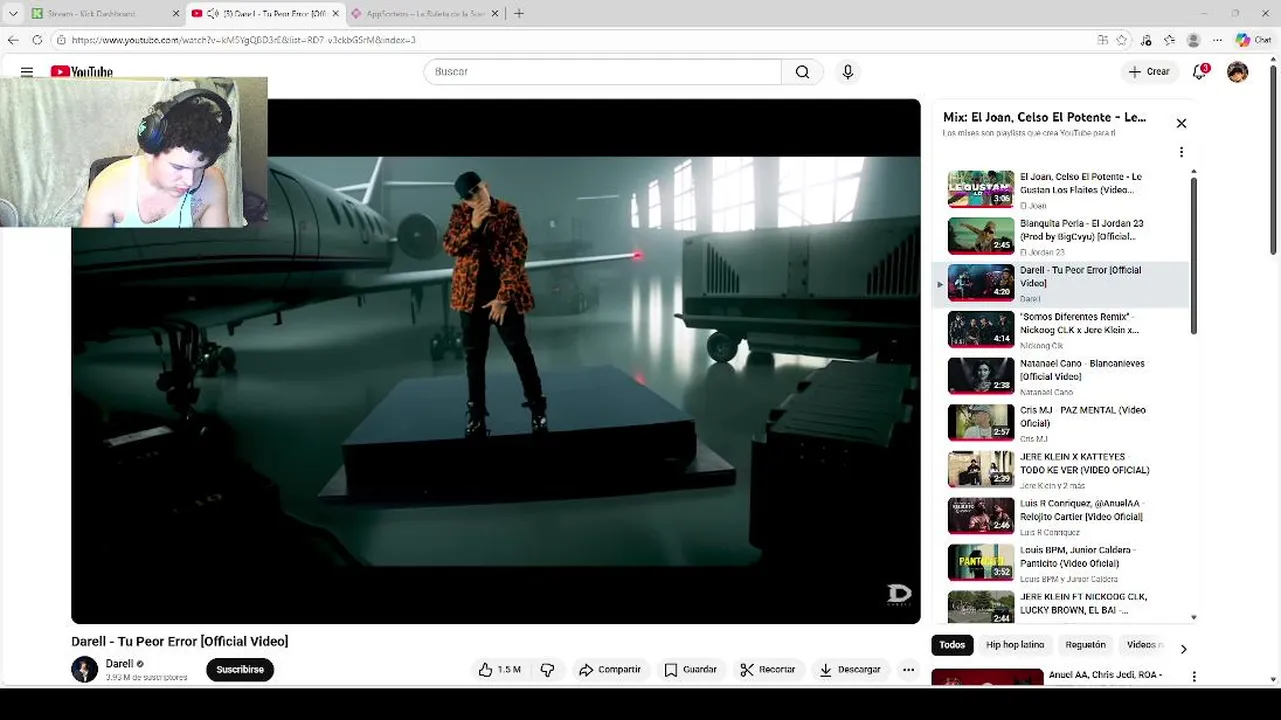
Task: Click the video title Darell - Tu Peor Error
Action: pyautogui.click(x=180, y=642)
